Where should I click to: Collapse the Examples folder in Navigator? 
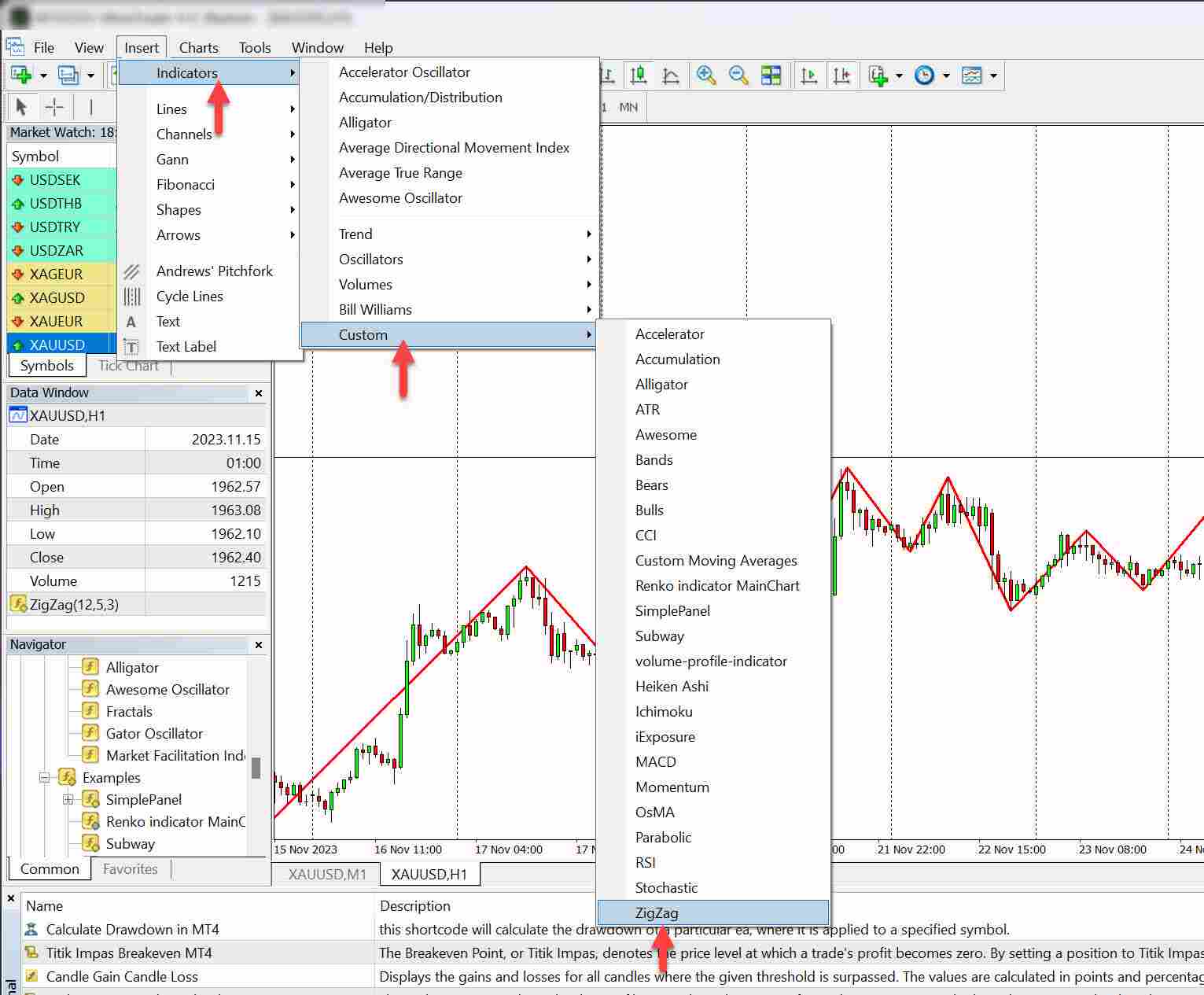[x=45, y=778]
